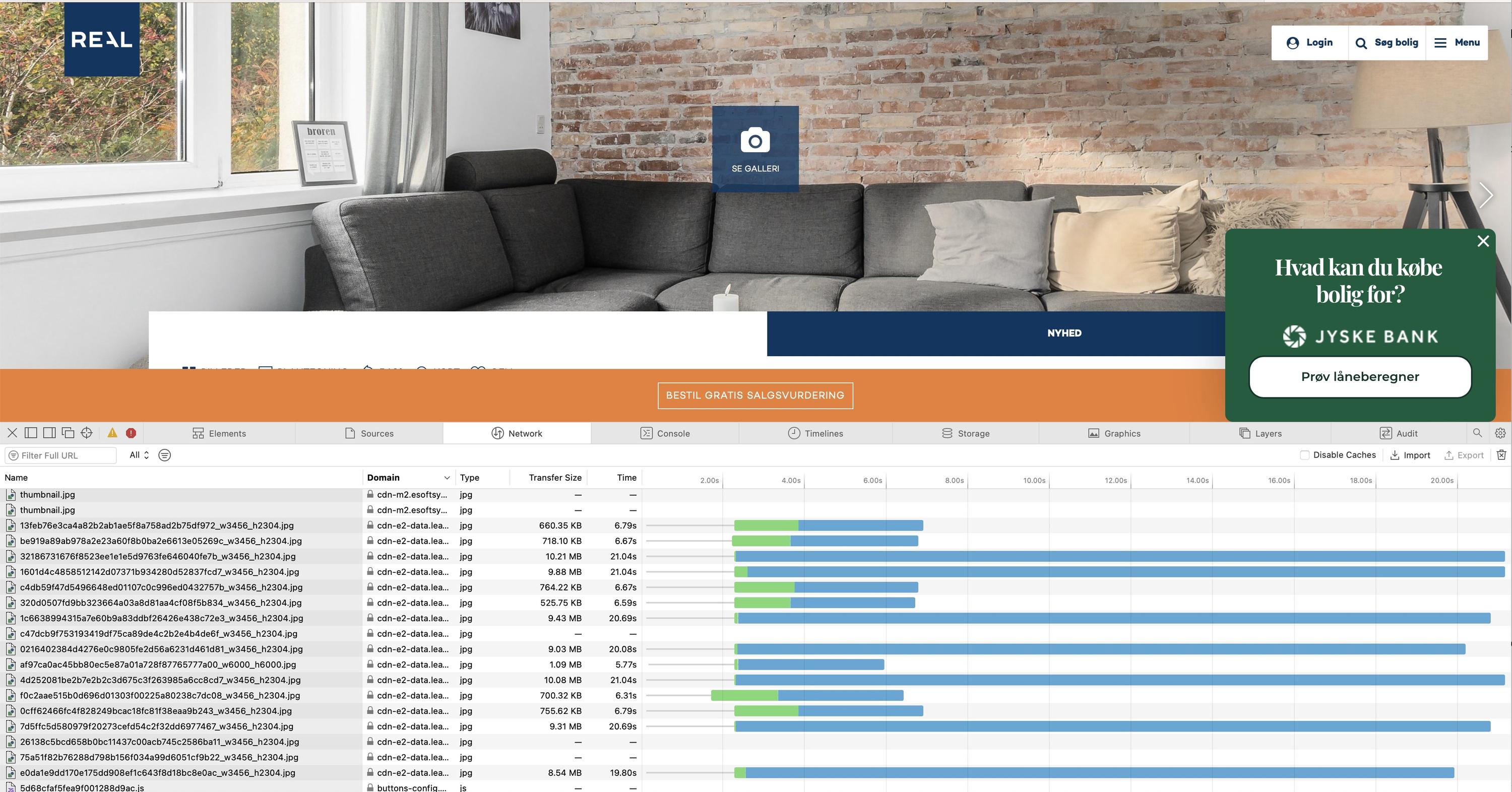This screenshot has height=792, width=1512.
Task: Toggle group by filter circle button
Action: click(x=164, y=455)
